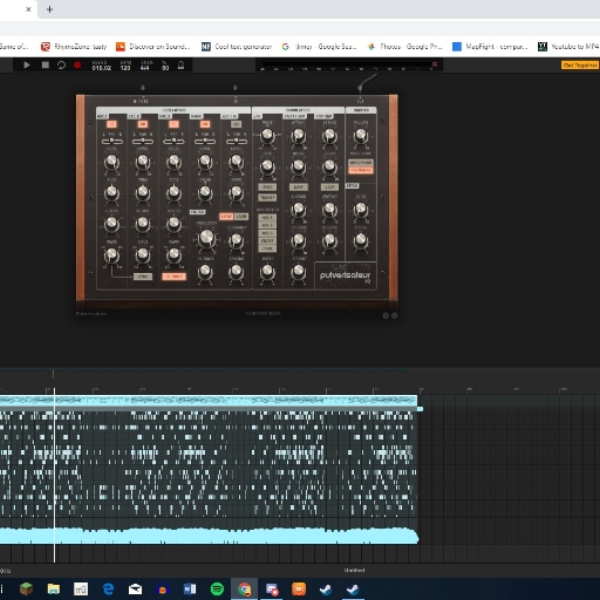This screenshot has width=600, height=600.
Task: Select FILTER in LFO destination list
Action: click(267, 241)
